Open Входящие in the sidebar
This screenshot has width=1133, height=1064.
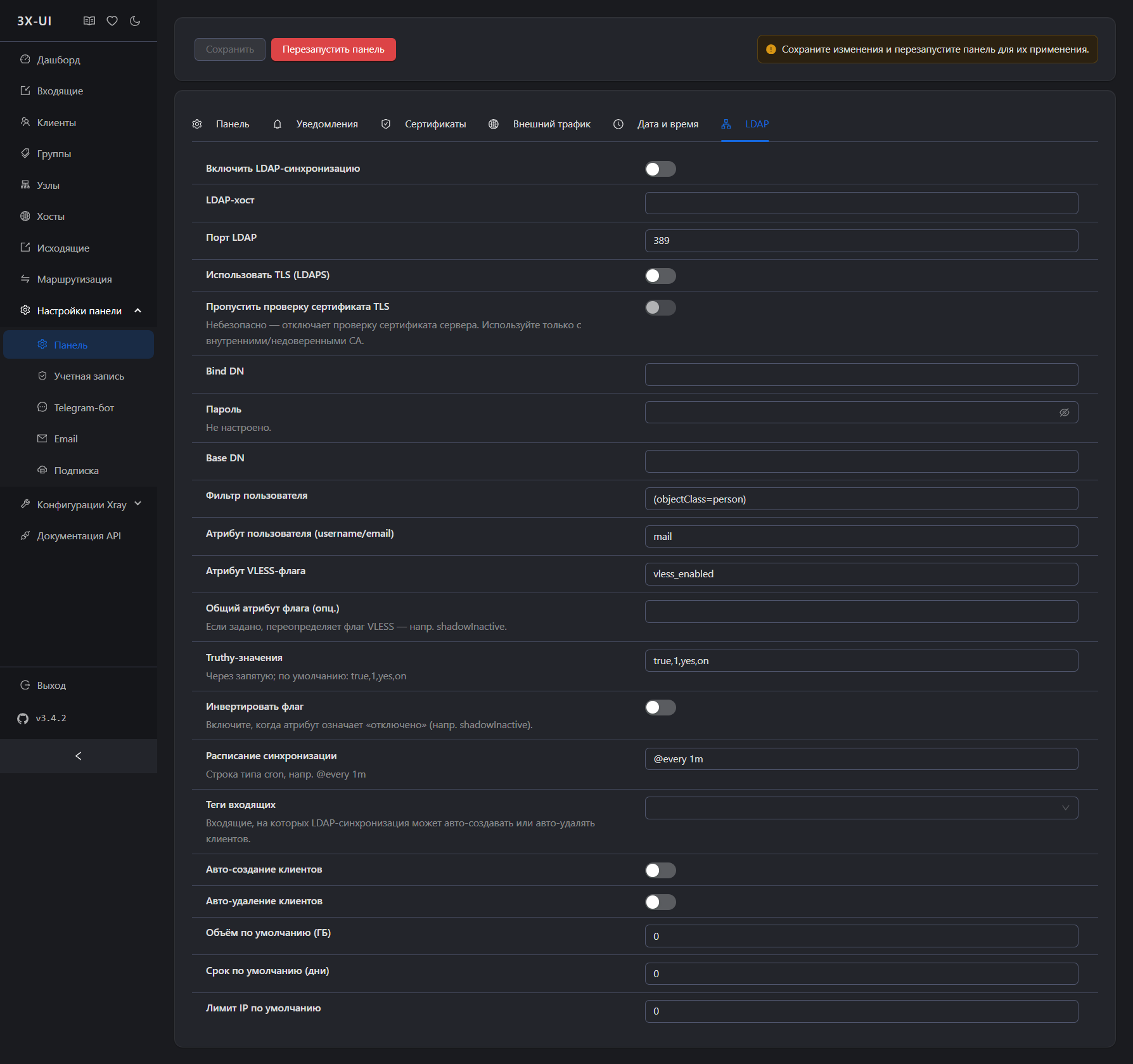click(79, 91)
